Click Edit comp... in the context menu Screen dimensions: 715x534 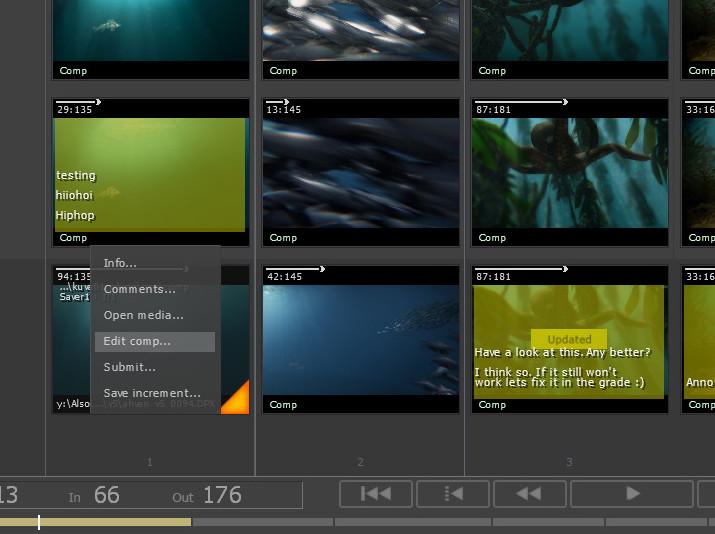pyautogui.click(x=155, y=342)
